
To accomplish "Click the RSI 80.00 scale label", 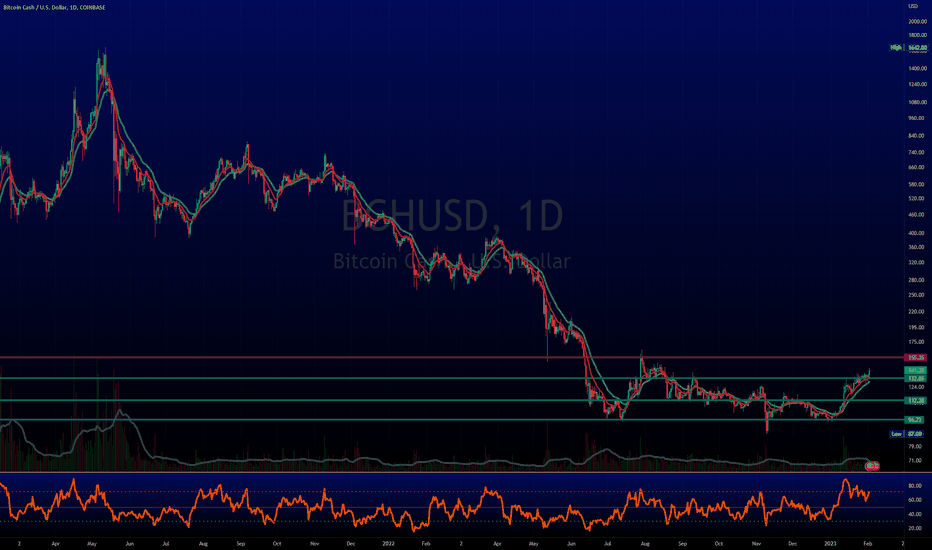I will click(915, 486).
